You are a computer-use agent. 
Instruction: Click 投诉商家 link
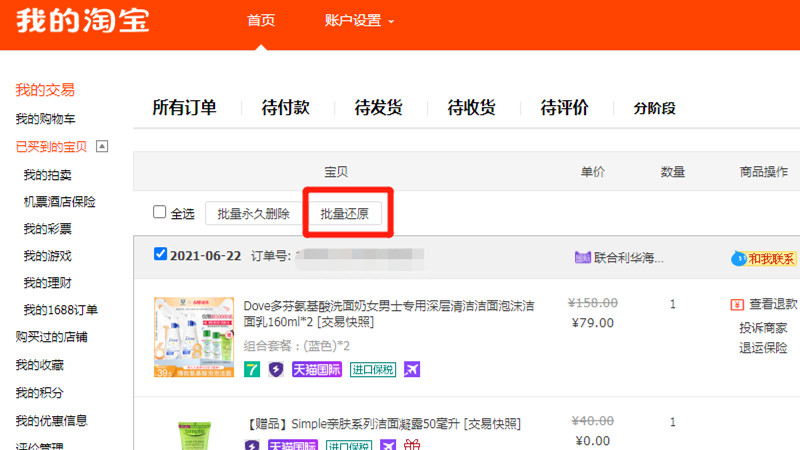click(763, 328)
